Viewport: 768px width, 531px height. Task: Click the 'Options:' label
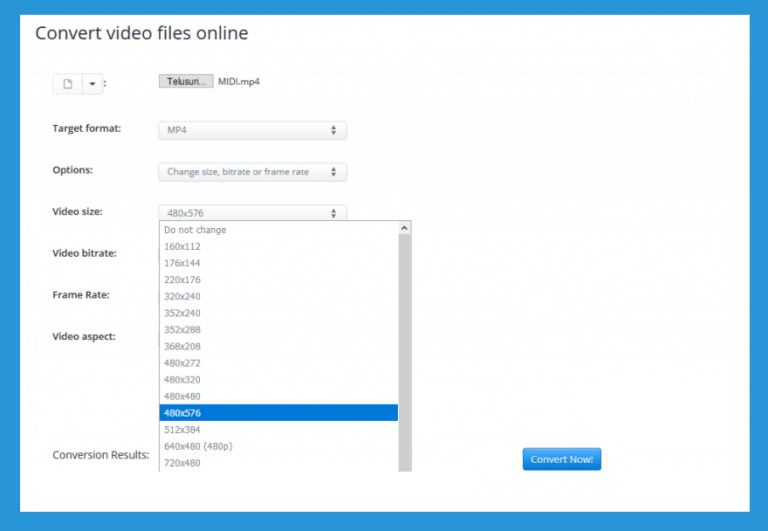click(x=72, y=170)
